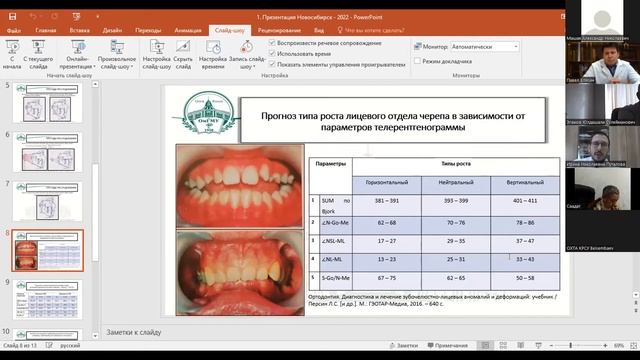Viewport: 640px width, 360px height.
Task: Expand Record Slide Show dropdown arrow
Action: click(254, 67)
